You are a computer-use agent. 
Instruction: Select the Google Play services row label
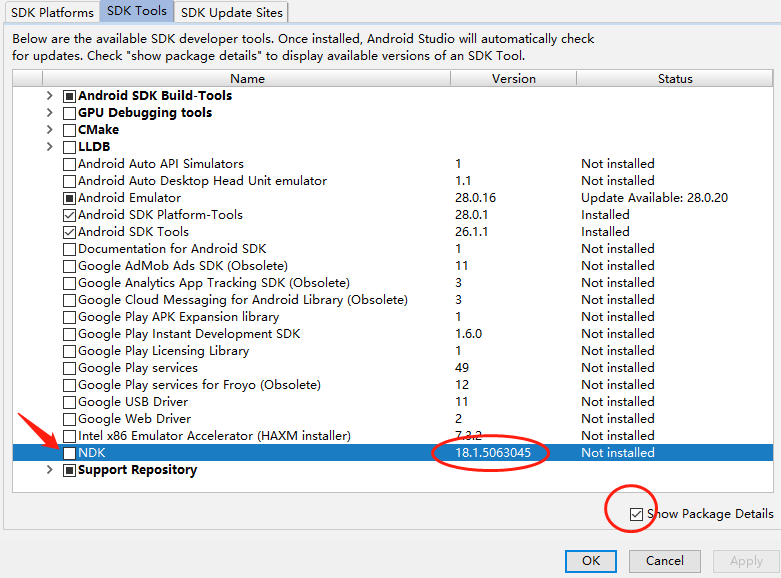coord(138,368)
